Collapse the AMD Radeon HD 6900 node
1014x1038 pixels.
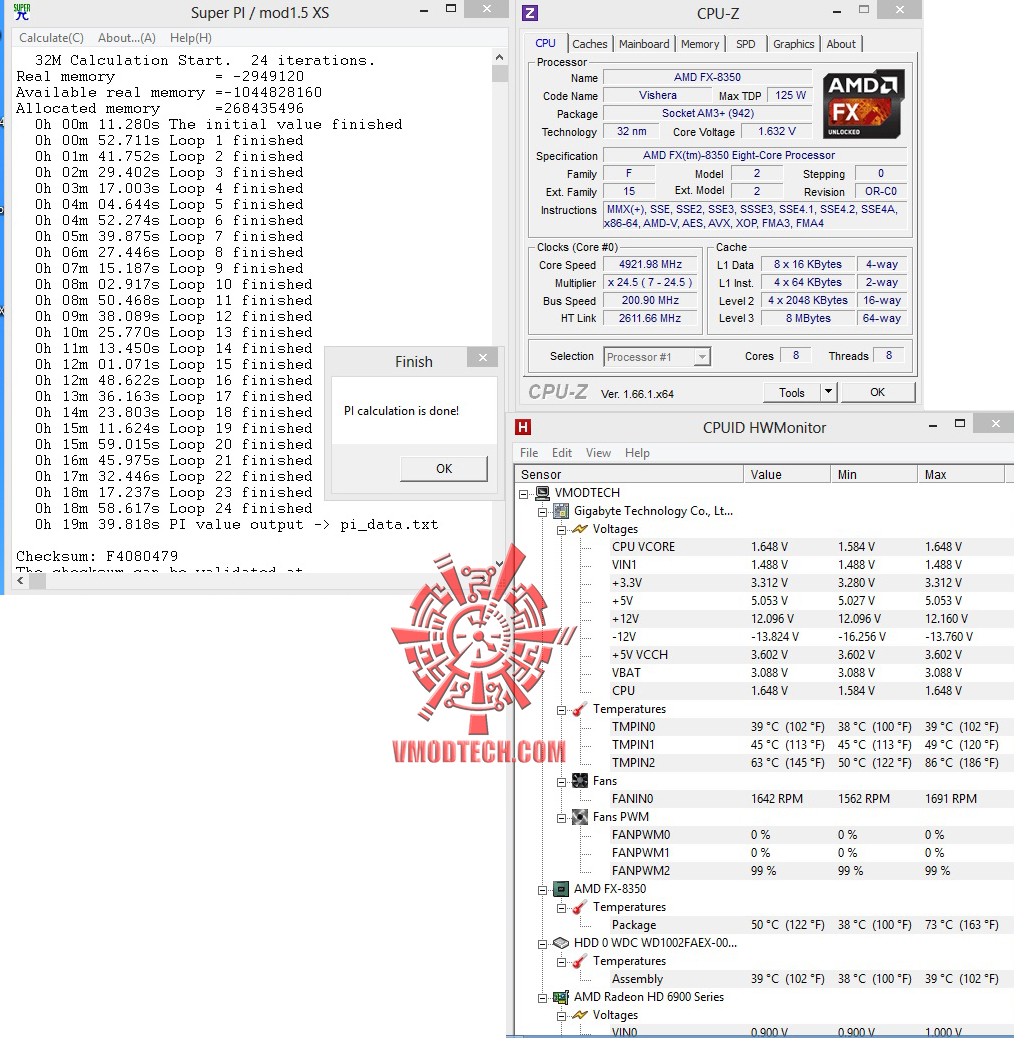point(542,998)
